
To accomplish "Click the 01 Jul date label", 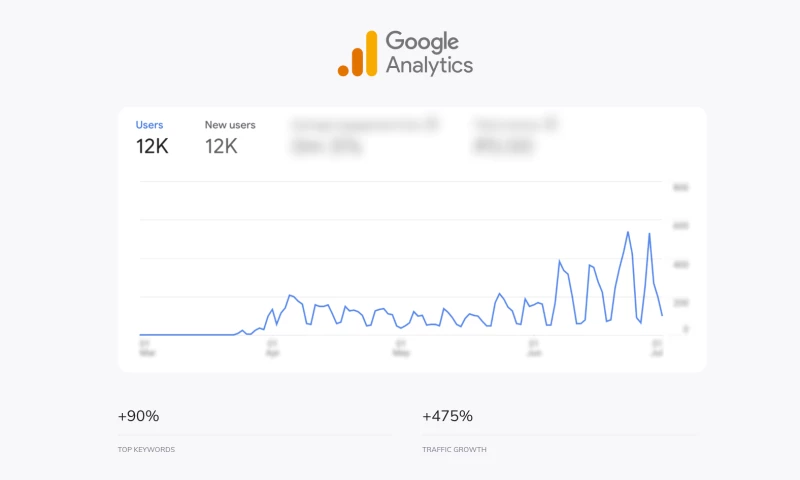I will pyautogui.click(x=657, y=347).
